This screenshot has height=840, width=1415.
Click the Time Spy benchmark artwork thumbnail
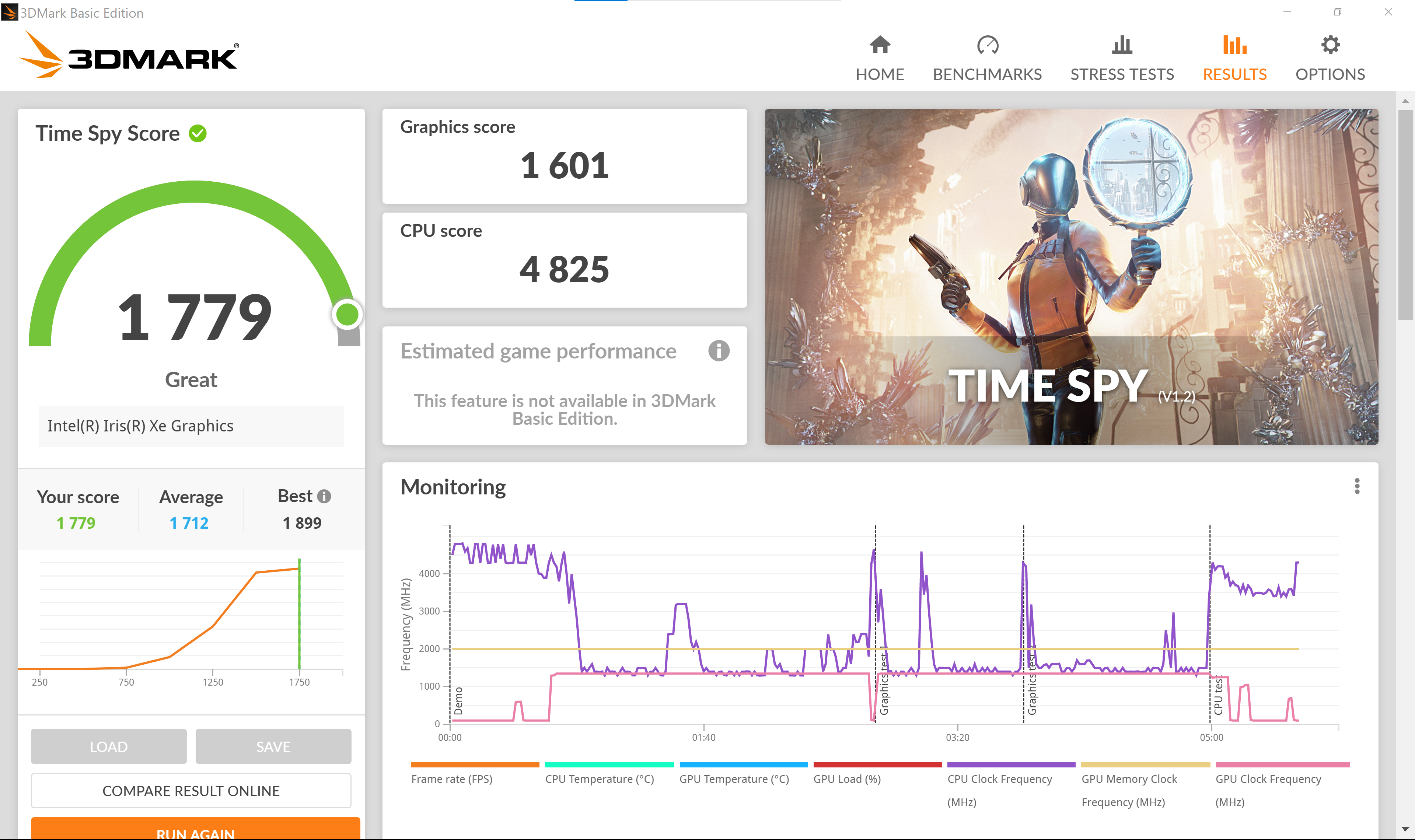tap(1071, 276)
